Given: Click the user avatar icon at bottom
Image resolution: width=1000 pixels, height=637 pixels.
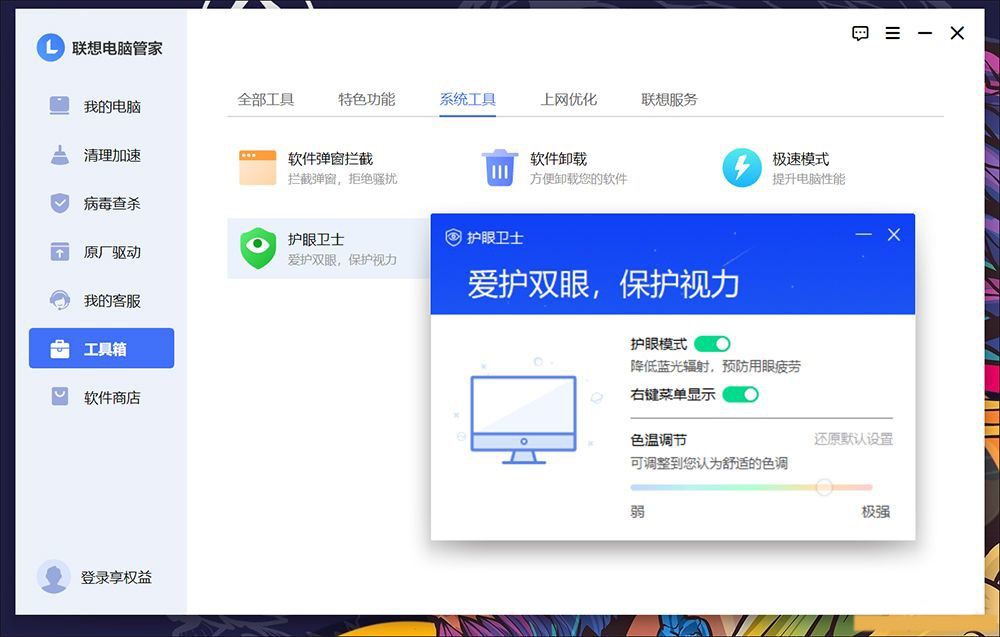Looking at the screenshot, I should tap(54, 577).
